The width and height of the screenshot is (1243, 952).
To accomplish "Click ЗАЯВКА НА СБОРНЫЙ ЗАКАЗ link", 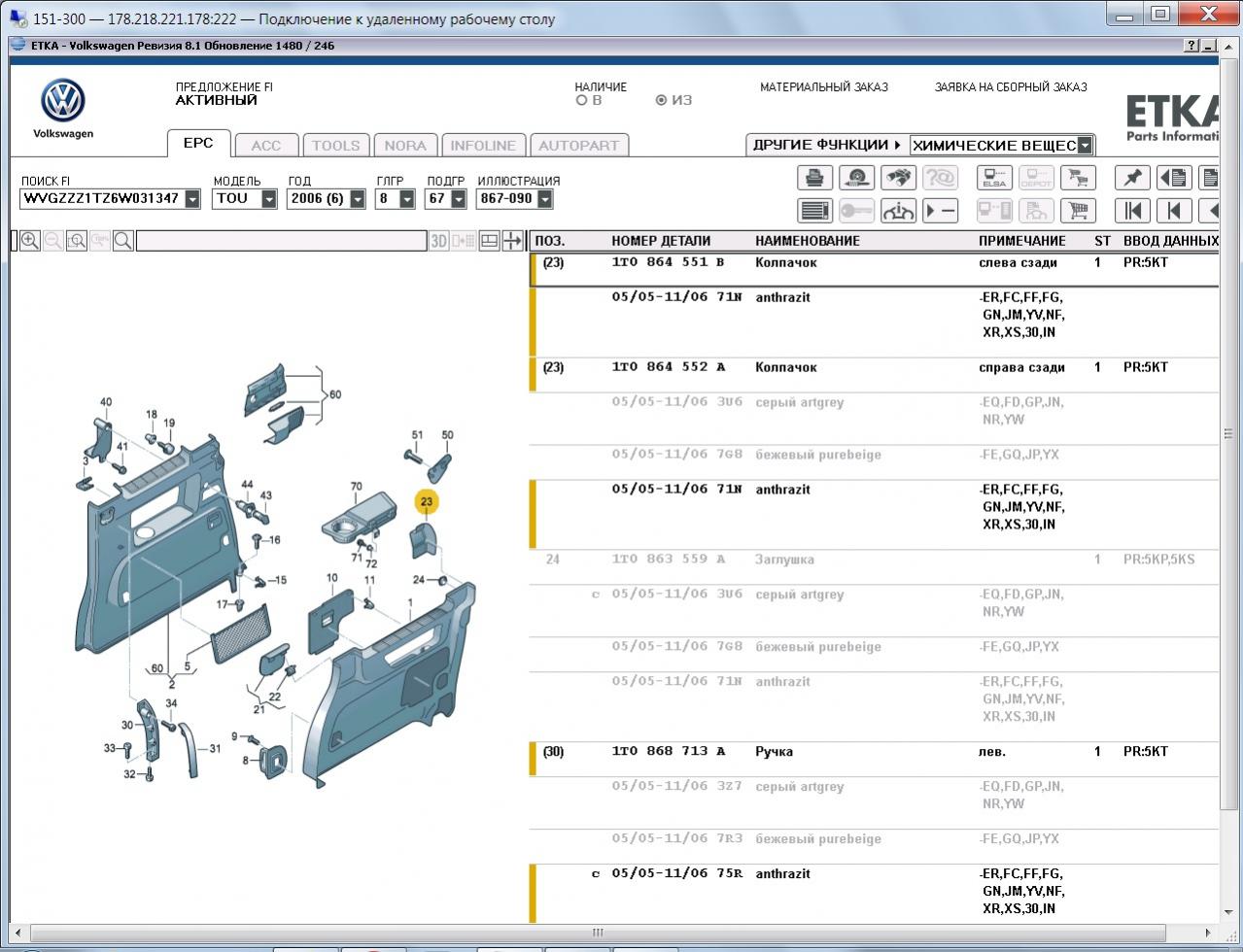I will coord(1011,87).
